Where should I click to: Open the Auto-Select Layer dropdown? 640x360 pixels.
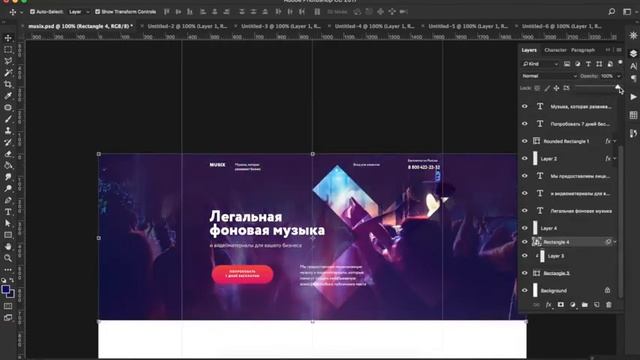pyautogui.click(x=79, y=12)
